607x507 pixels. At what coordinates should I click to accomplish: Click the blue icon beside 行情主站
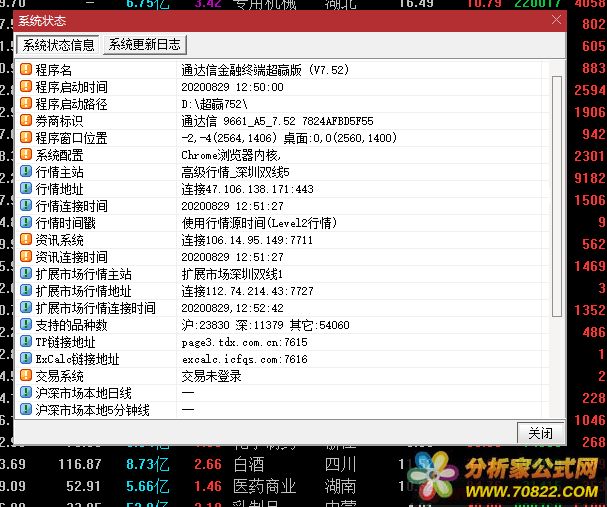[26, 171]
